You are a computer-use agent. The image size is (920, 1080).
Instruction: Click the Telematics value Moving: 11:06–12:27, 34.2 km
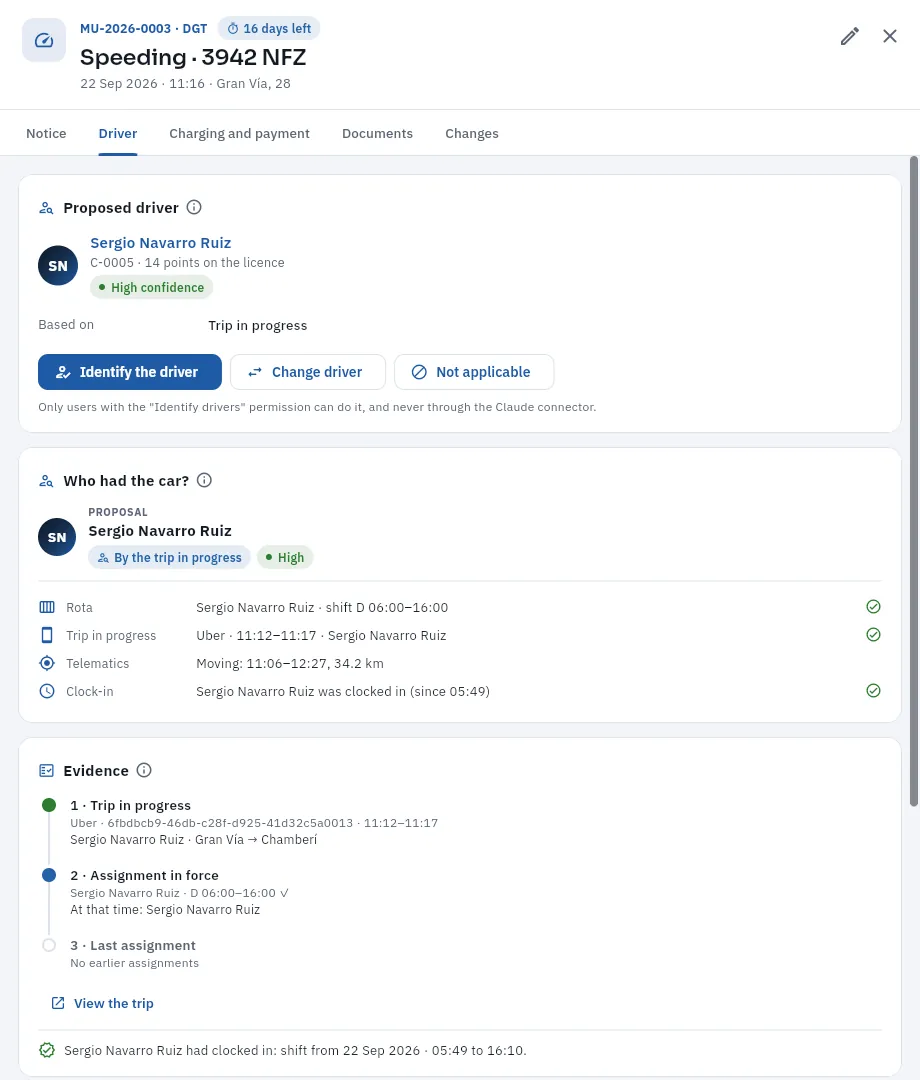click(x=290, y=663)
